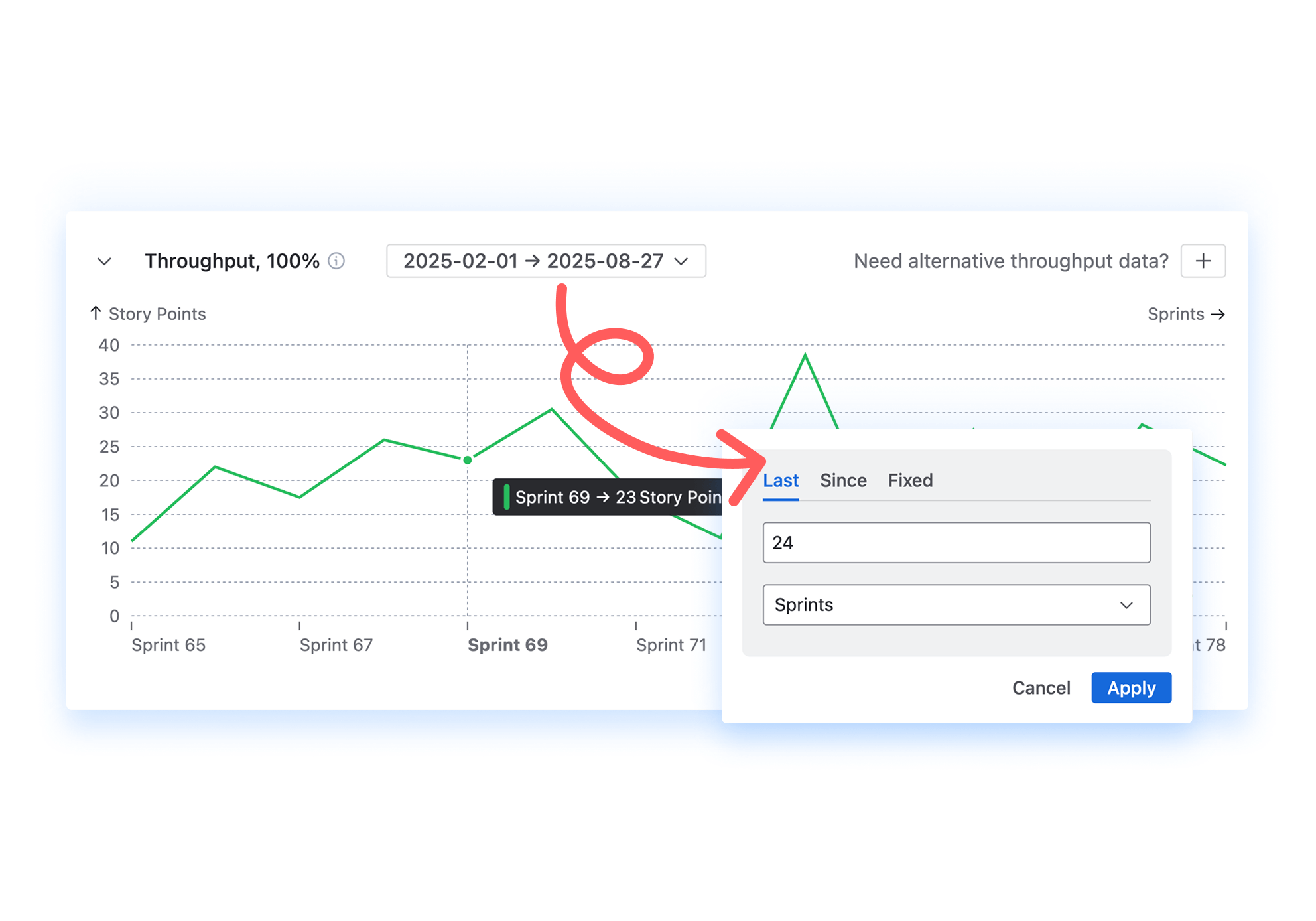Image resolution: width=1316 pixels, height=921 pixels.
Task: Click the plus icon to add throughput data
Action: click(1203, 261)
